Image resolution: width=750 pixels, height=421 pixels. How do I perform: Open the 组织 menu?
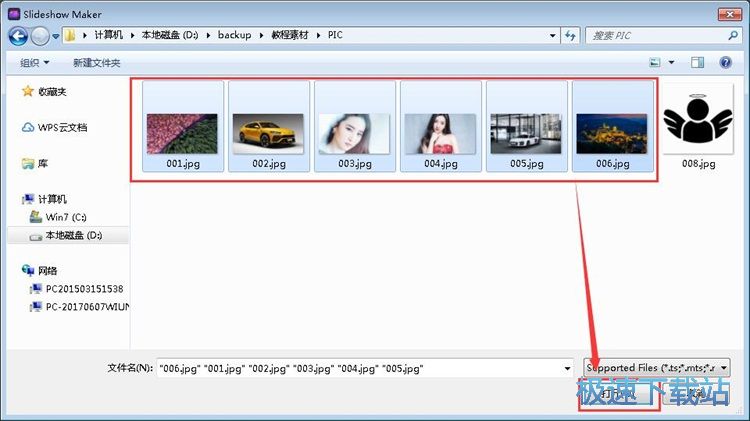click(x=34, y=63)
